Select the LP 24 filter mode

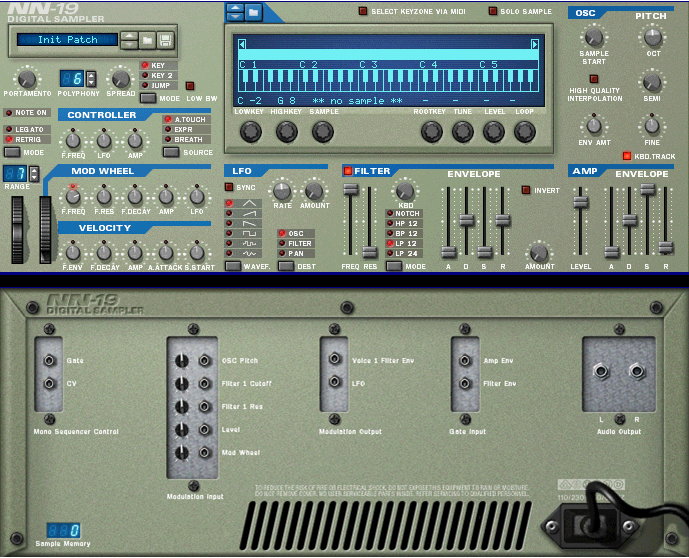(404, 254)
